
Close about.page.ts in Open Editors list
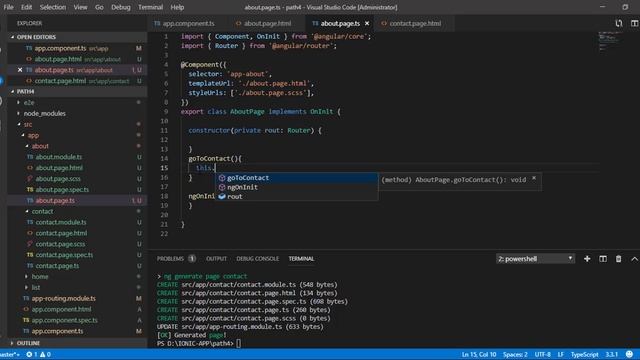(20, 70)
